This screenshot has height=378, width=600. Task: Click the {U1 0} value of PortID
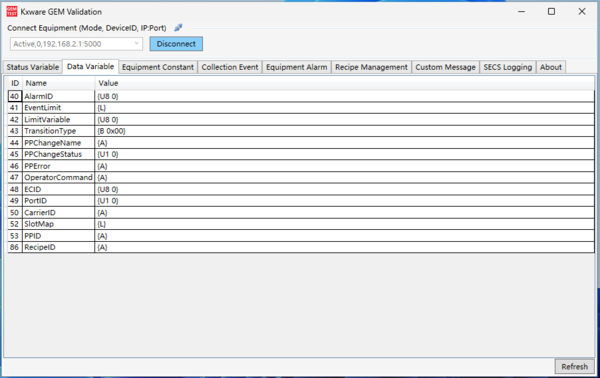click(344, 201)
